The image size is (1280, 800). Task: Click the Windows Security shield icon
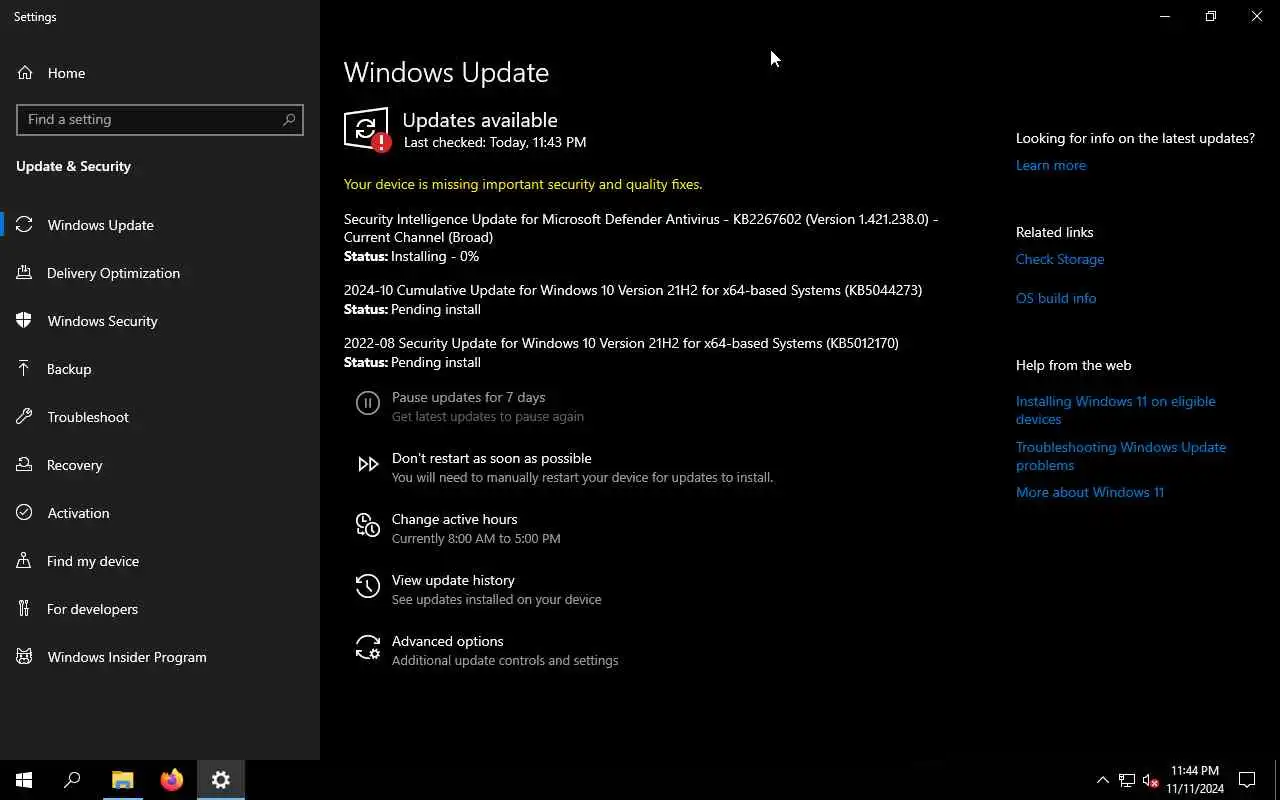point(25,321)
